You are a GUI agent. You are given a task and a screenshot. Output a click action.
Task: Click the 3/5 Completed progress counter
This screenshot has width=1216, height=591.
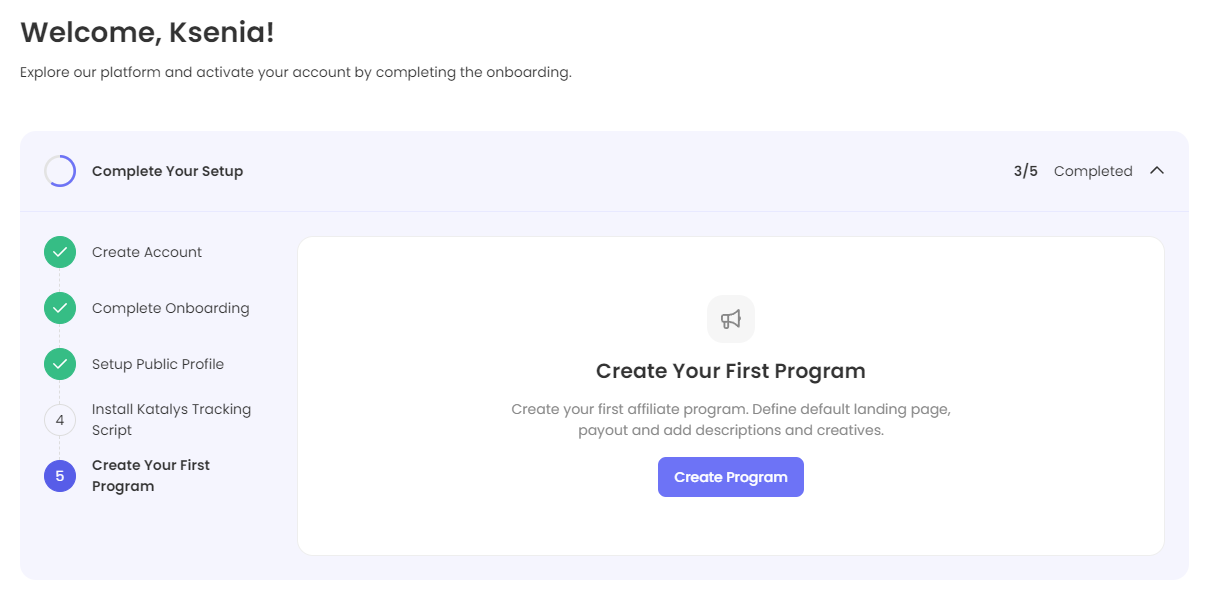(x=1072, y=171)
